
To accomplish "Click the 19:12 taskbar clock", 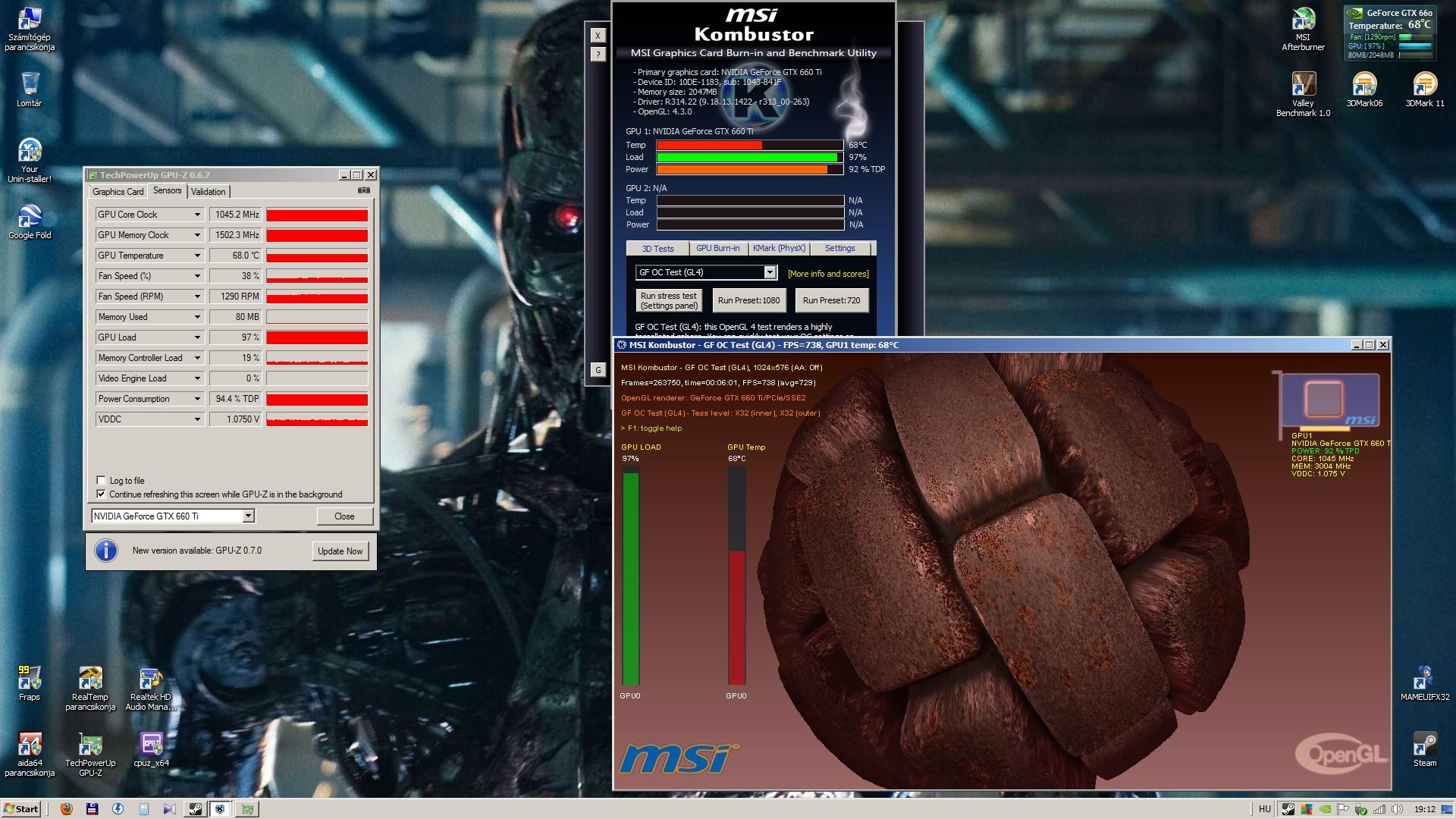I will click(1424, 809).
